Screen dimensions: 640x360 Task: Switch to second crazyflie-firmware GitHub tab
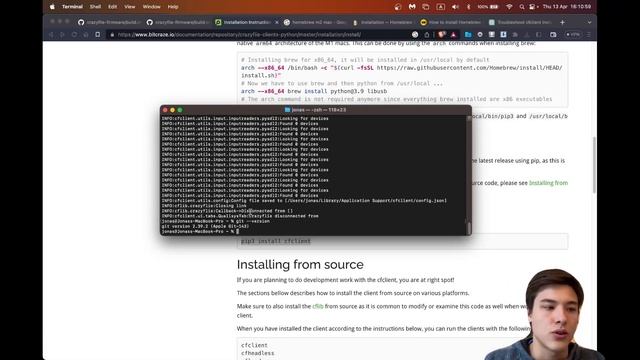click(x=178, y=22)
